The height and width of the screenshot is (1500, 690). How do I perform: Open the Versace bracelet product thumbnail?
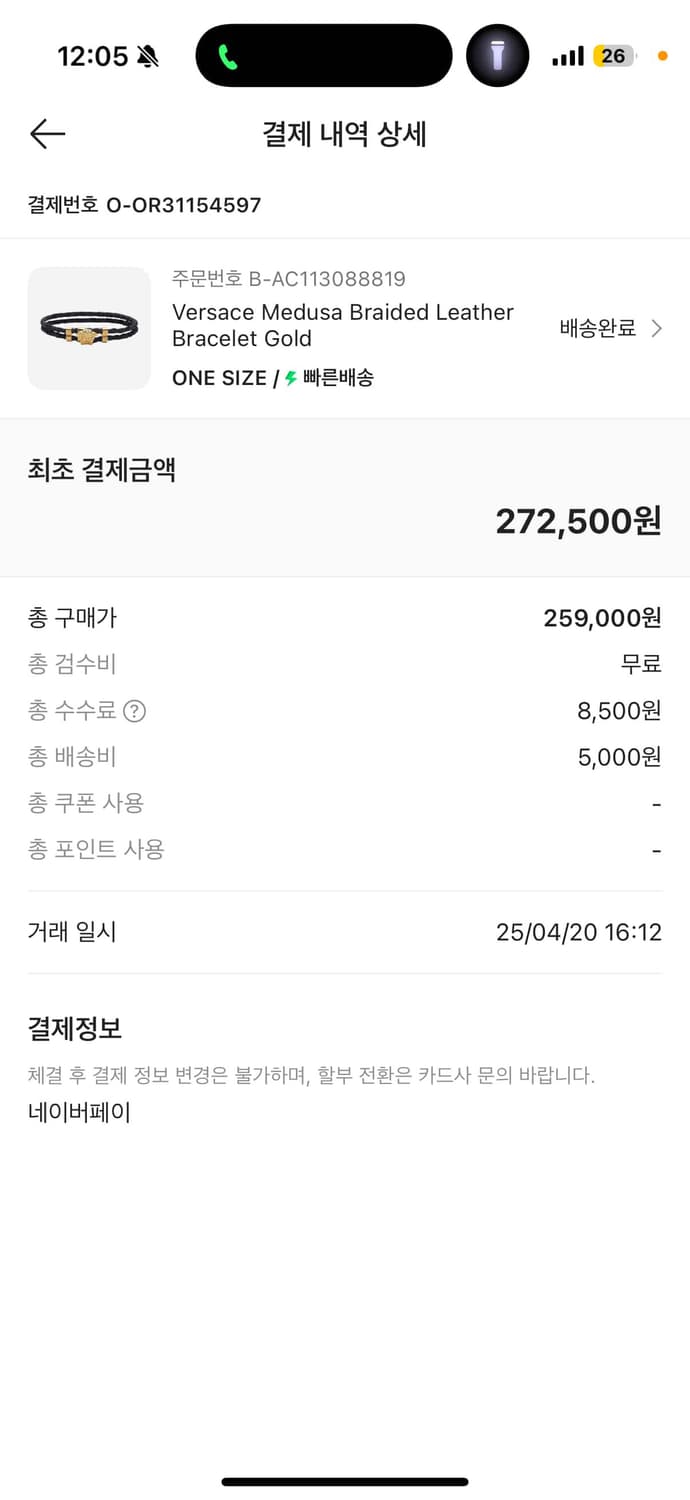89,328
